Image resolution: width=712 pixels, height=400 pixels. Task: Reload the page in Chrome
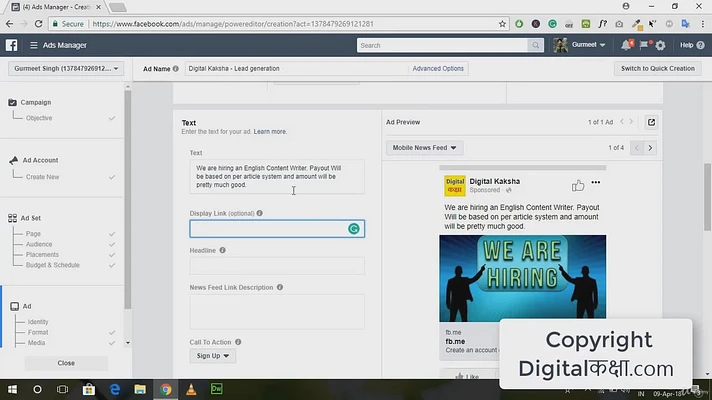(x=39, y=24)
